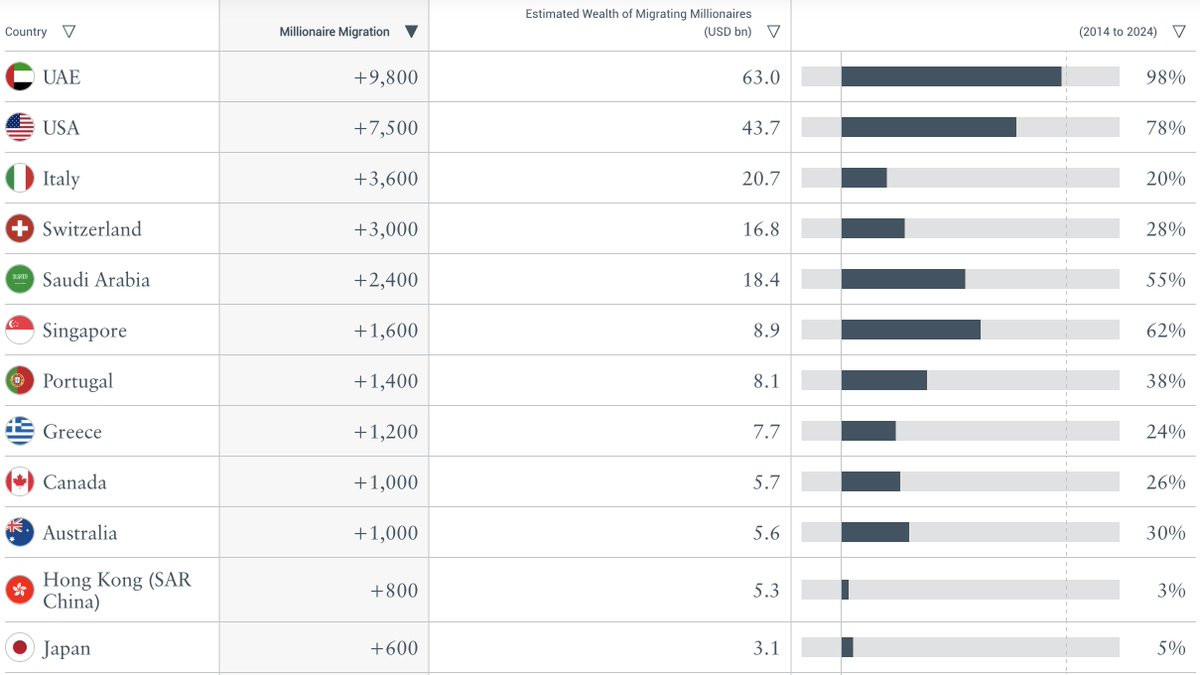Click the 62% growth value
This screenshot has width=1200, height=675.
click(x=1166, y=331)
